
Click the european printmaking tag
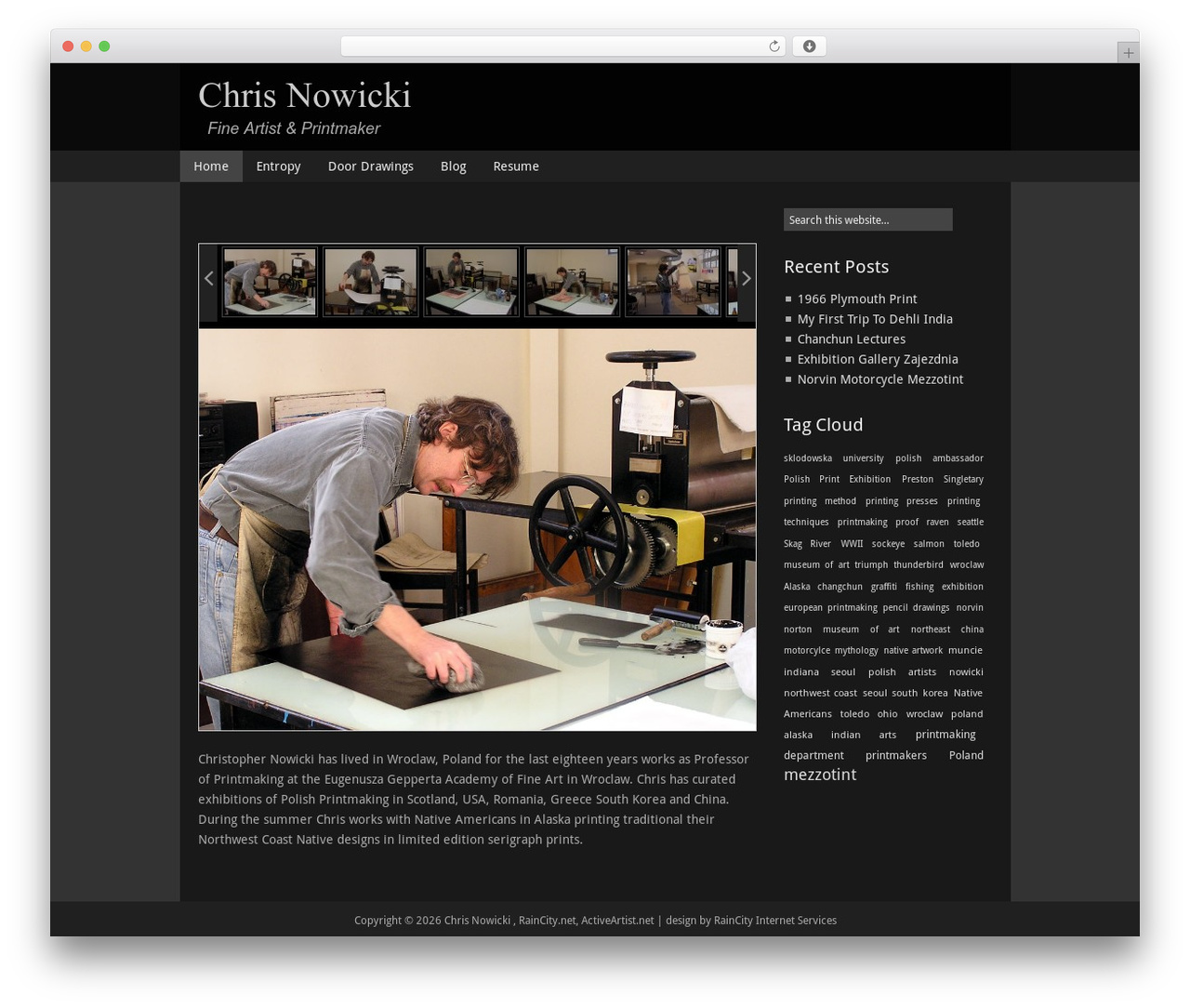click(830, 608)
